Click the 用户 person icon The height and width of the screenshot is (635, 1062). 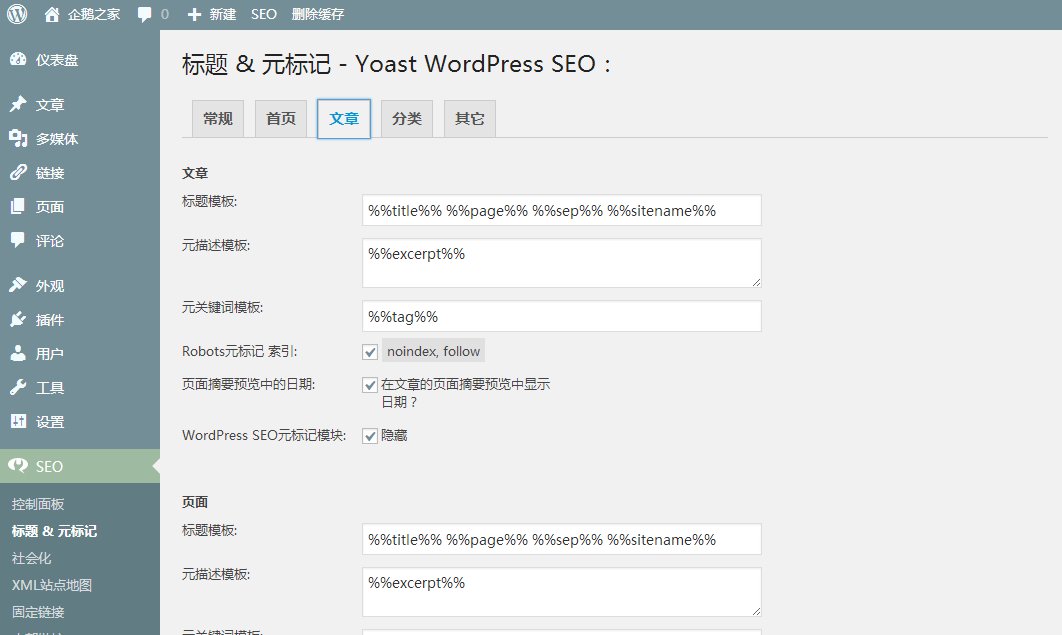(x=18, y=353)
